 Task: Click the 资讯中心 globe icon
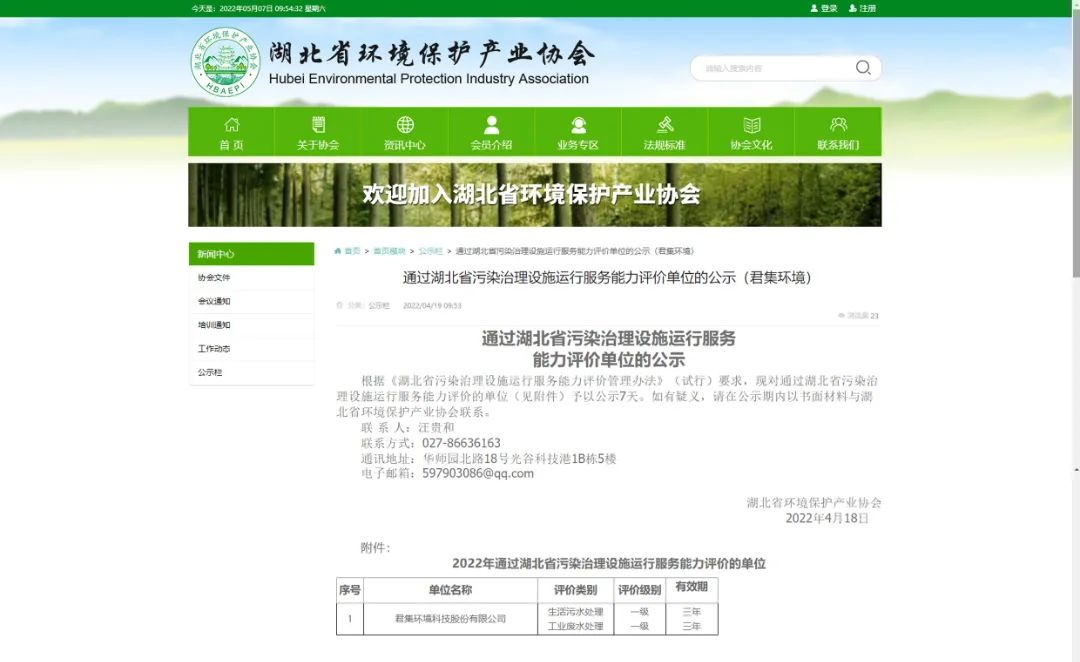pyautogui.click(x=405, y=125)
